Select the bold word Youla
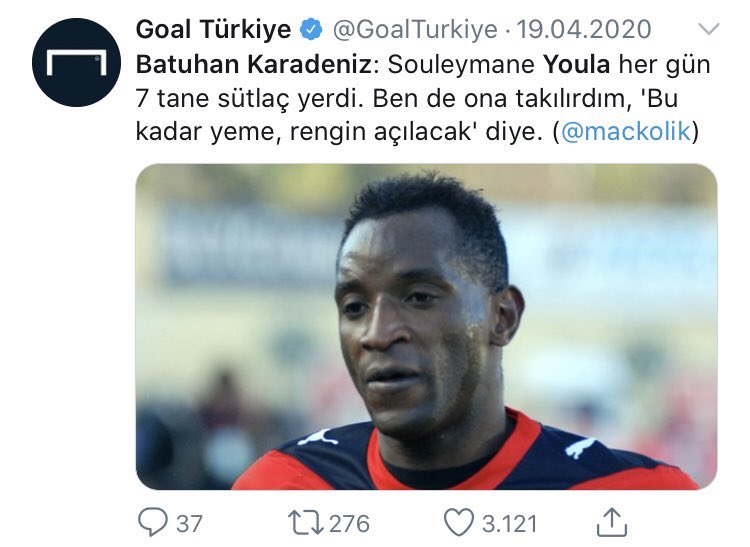Viewport: 750px width, 547px height. 576,65
